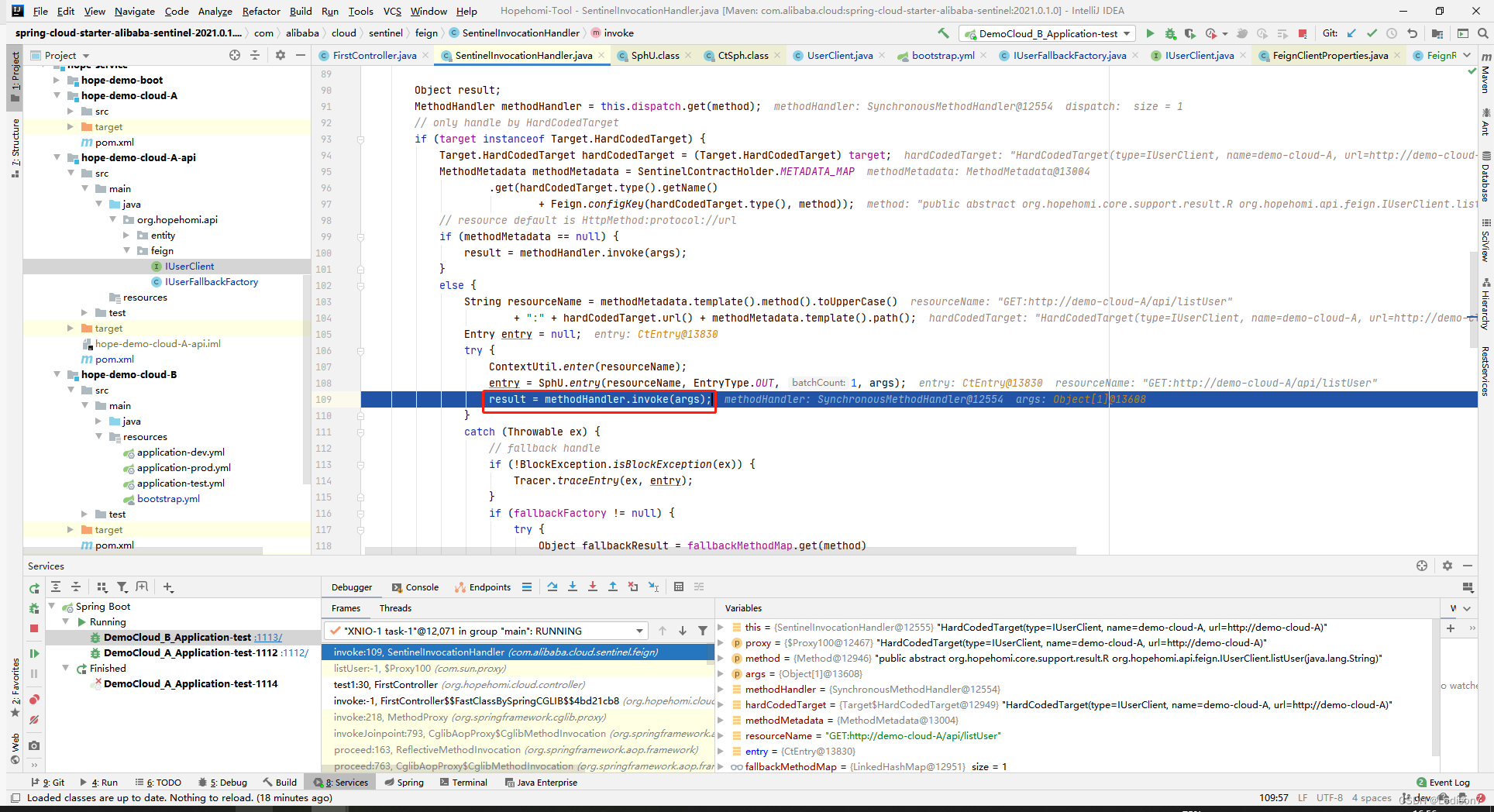The width and height of the screenshot is (1494, 812).
Task: Click Get Thread Dump camera icon
Action: pyautogui.click(x=34, y=745)
